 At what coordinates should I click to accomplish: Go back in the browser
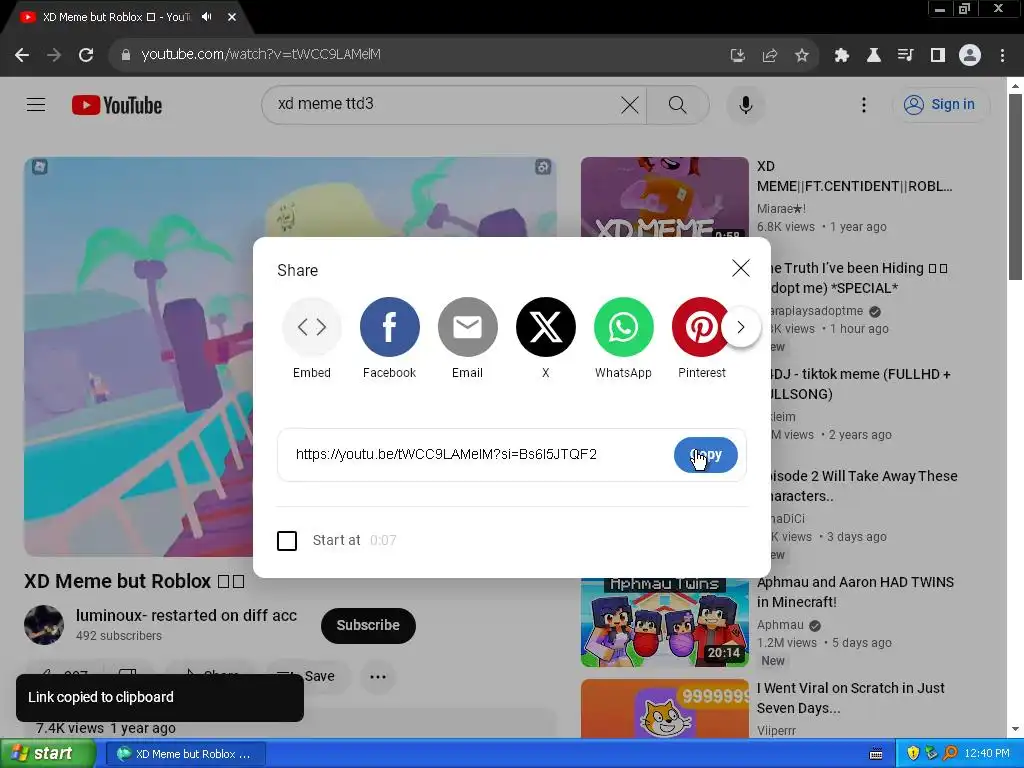point(22,55)
